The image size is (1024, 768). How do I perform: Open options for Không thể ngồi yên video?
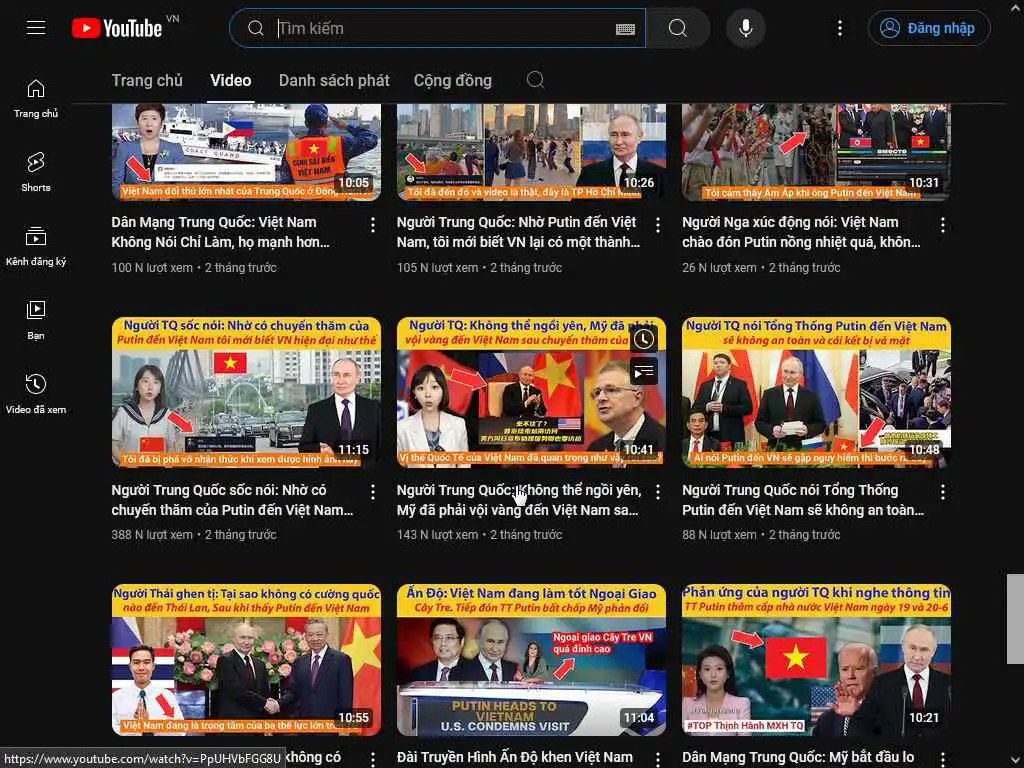pyautogui.click(x=658, y=492)
